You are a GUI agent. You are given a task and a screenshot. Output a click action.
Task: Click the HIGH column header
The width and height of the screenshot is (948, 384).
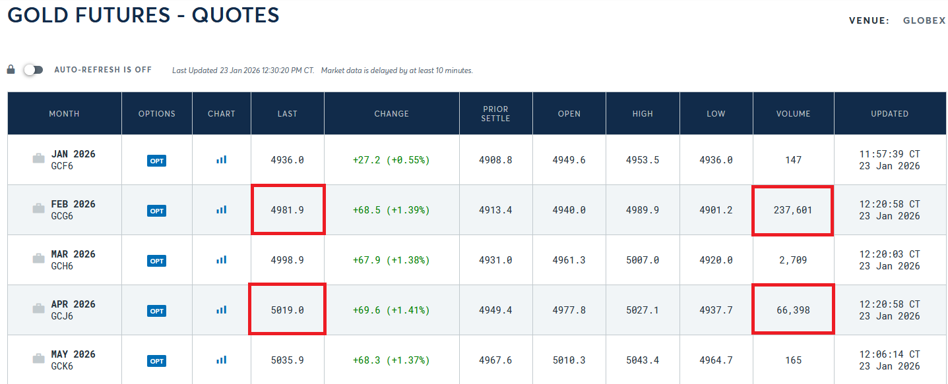pos(642,114)
